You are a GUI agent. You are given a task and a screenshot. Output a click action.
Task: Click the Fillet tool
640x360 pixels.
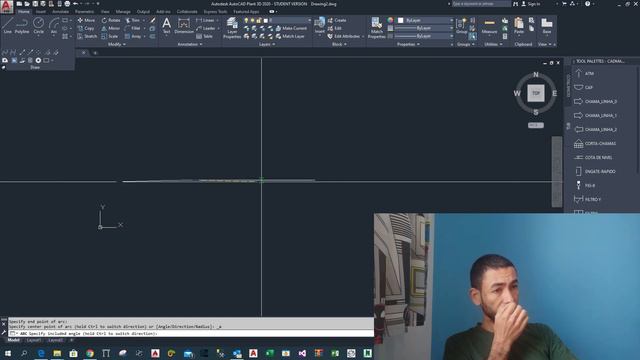[x=133, y=28]
